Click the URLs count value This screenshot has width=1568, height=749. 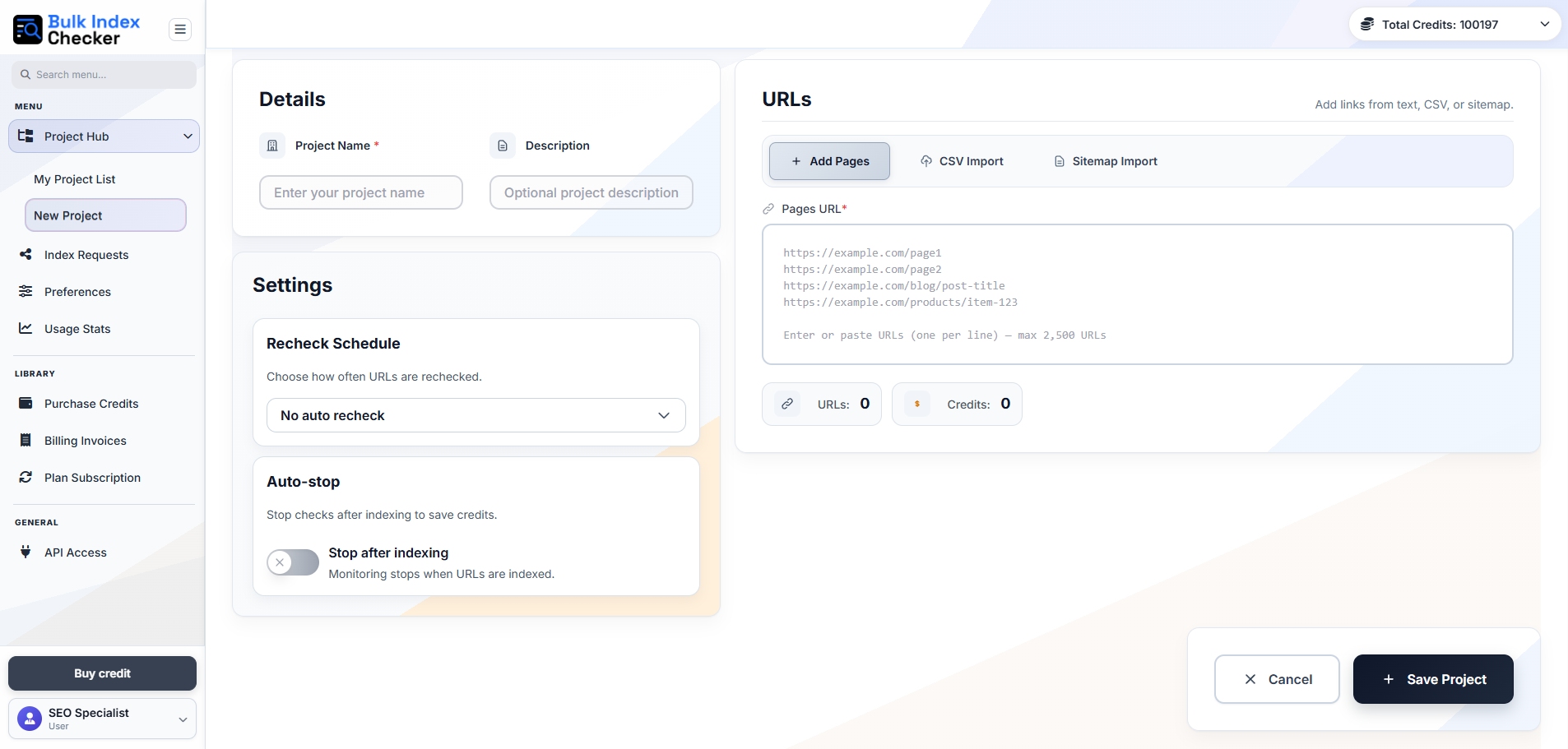[865, 404]
